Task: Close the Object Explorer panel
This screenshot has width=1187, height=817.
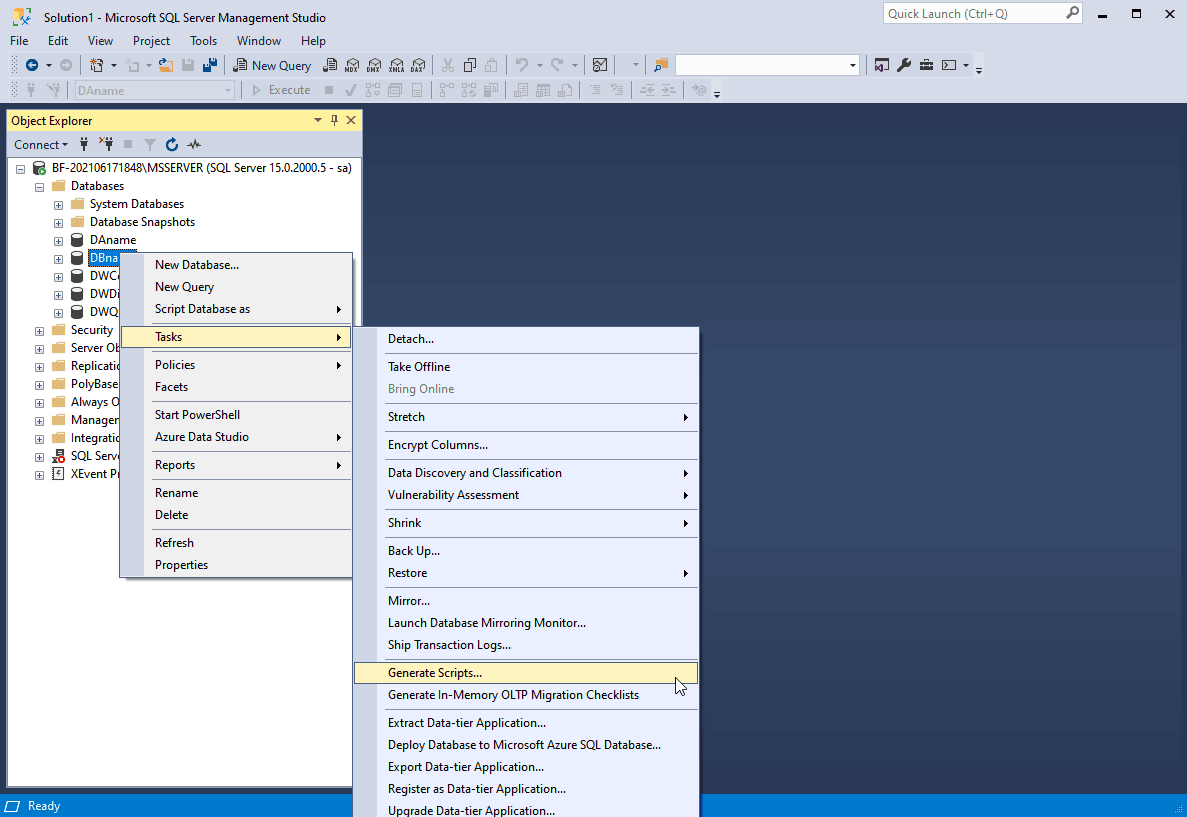Action: pos(351,120)
